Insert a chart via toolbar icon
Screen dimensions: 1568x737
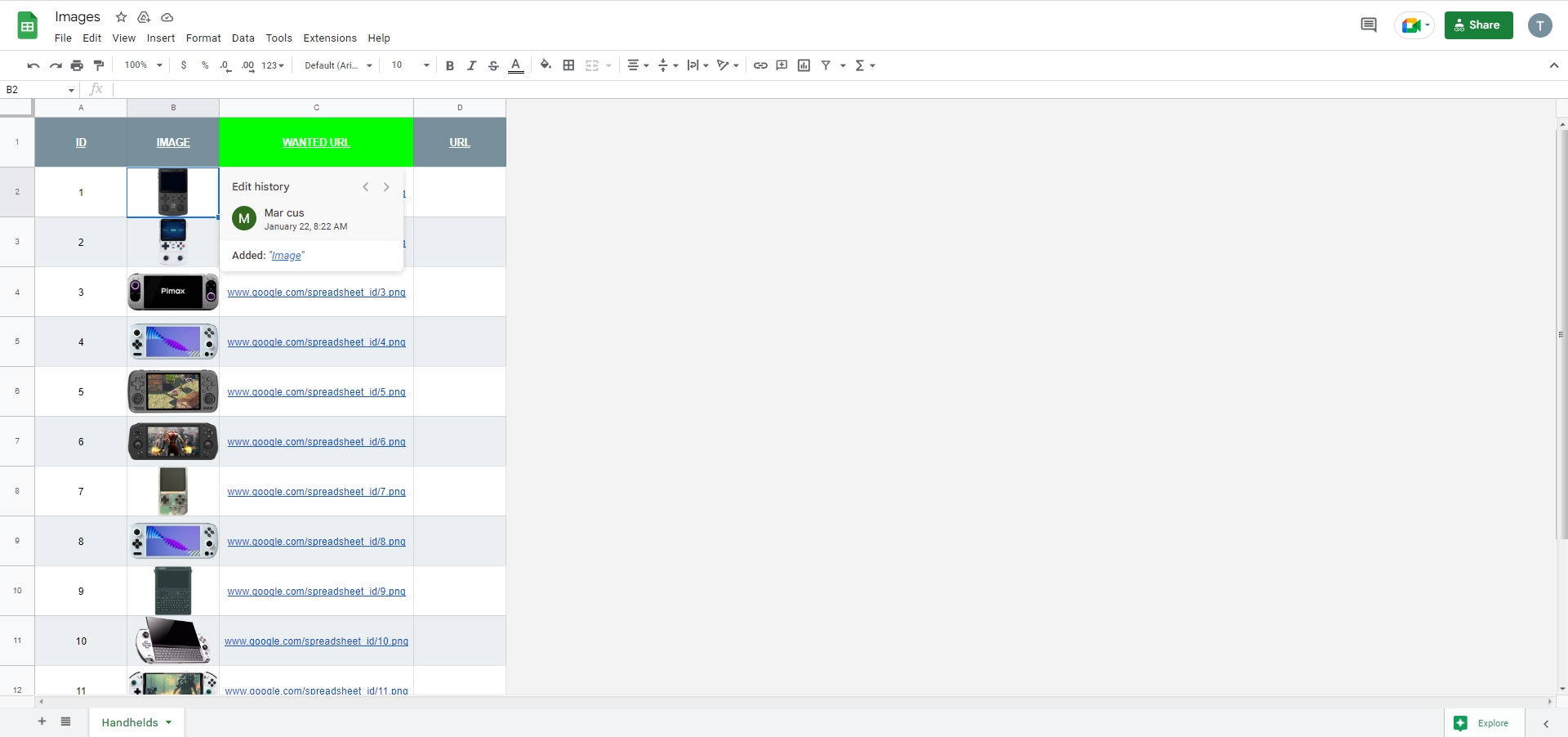804,65
